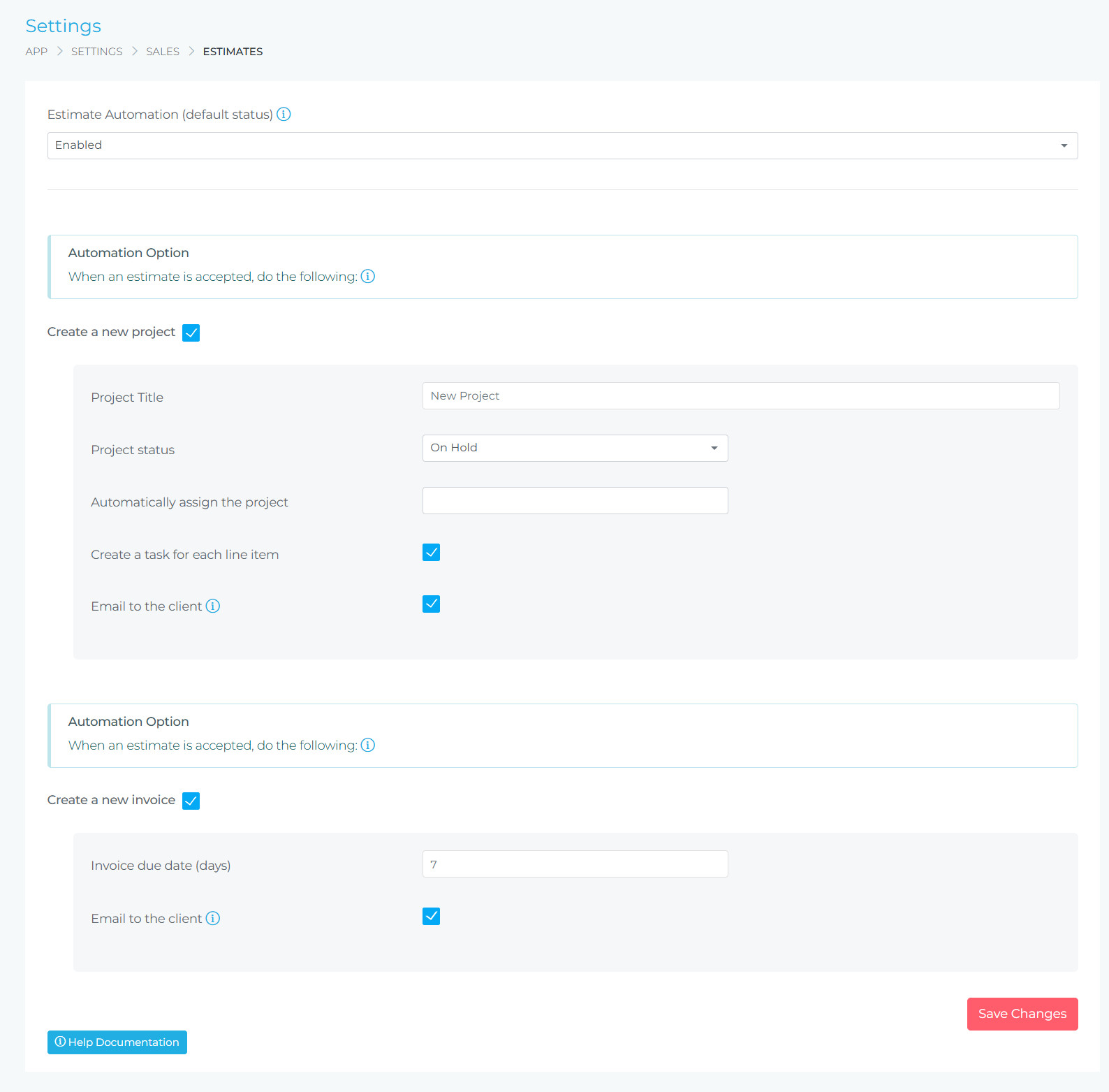This screenshot has width=1109, height=1092.
Task: Uncheck the Create a new project checkbox
Action: (191, 333)
